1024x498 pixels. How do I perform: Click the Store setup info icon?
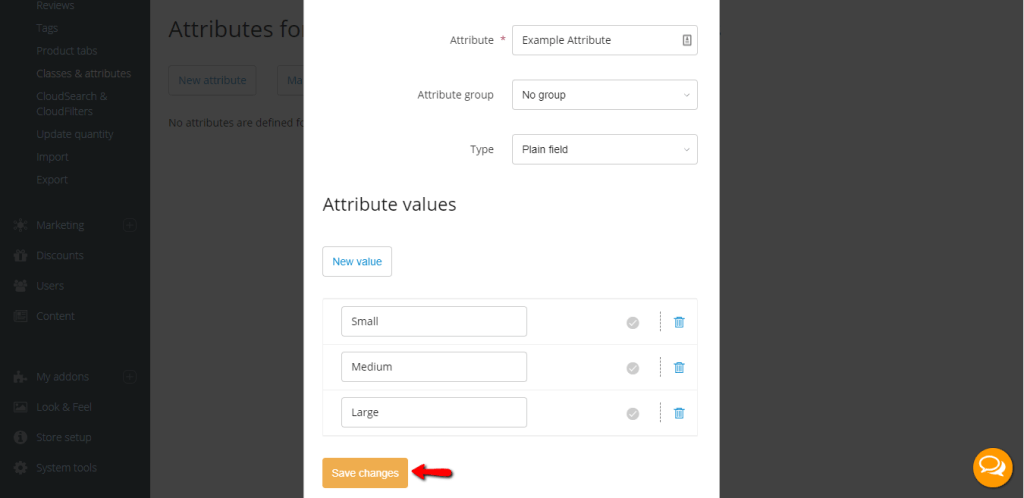pyautogui.click(x=20, y=437)
